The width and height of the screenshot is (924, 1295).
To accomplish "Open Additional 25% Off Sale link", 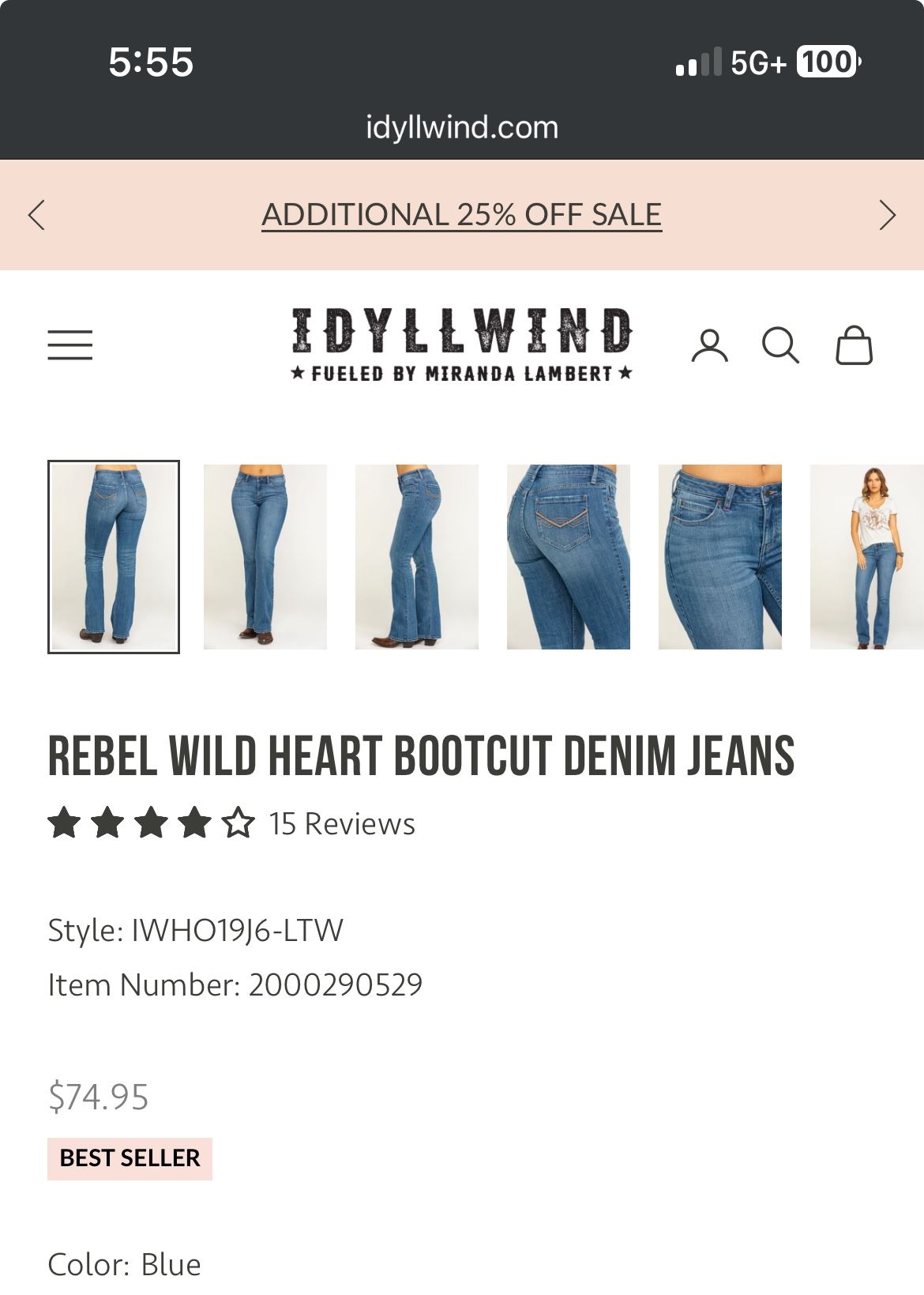I will pyautogui.click(x=461, y=215).
